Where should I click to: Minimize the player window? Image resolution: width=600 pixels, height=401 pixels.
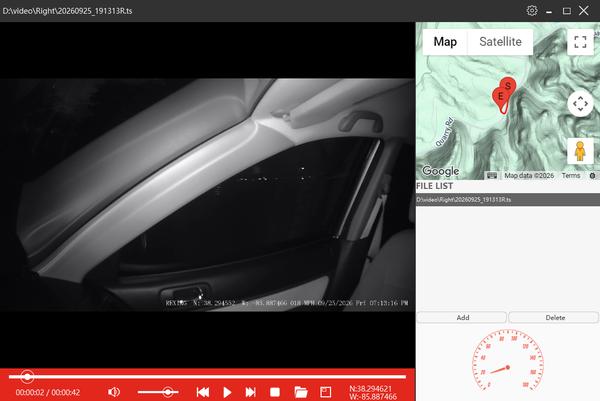pyautogui.click(x=549, y=11)
